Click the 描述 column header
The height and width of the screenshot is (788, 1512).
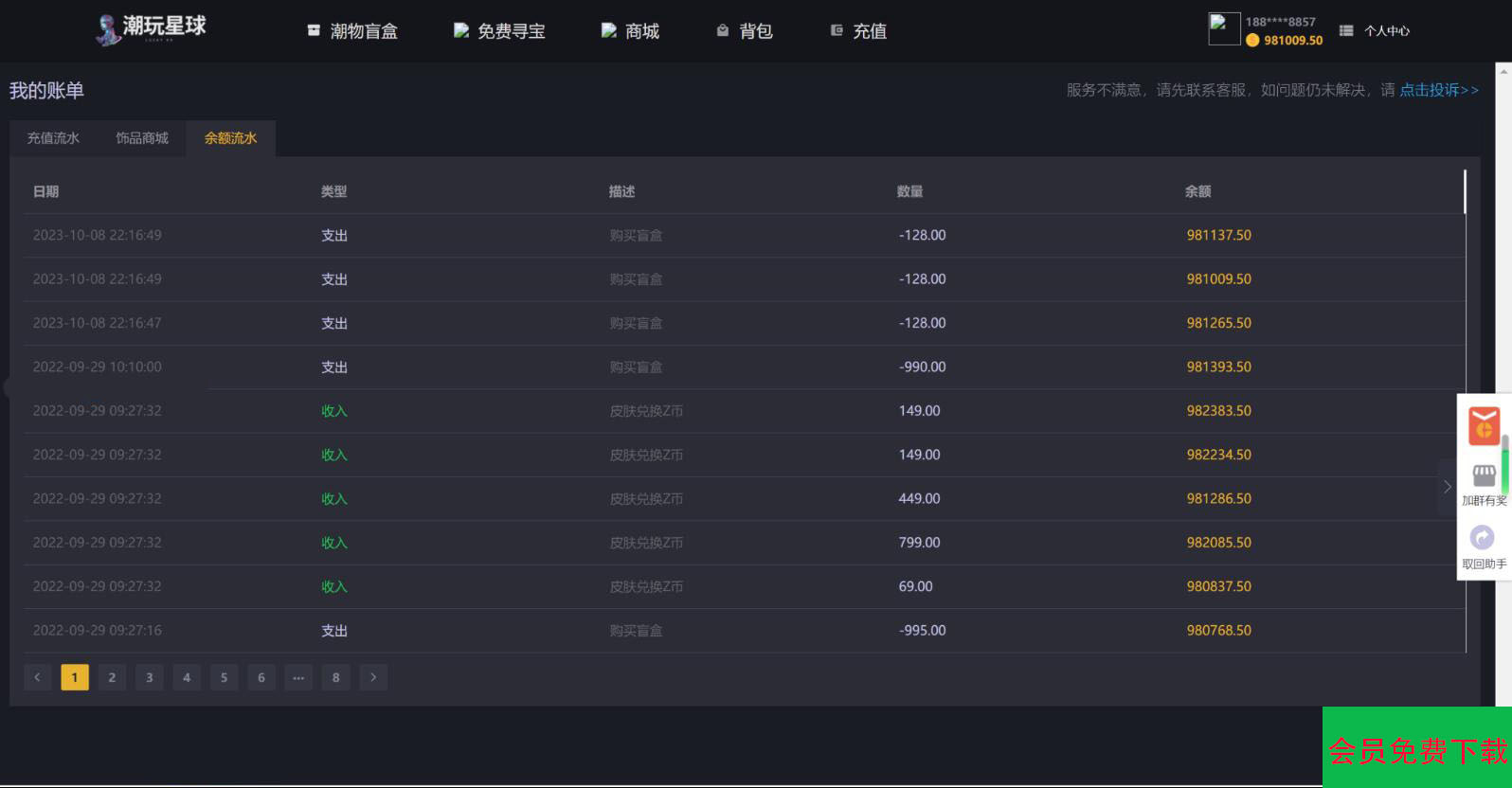[x=621, y=191]
